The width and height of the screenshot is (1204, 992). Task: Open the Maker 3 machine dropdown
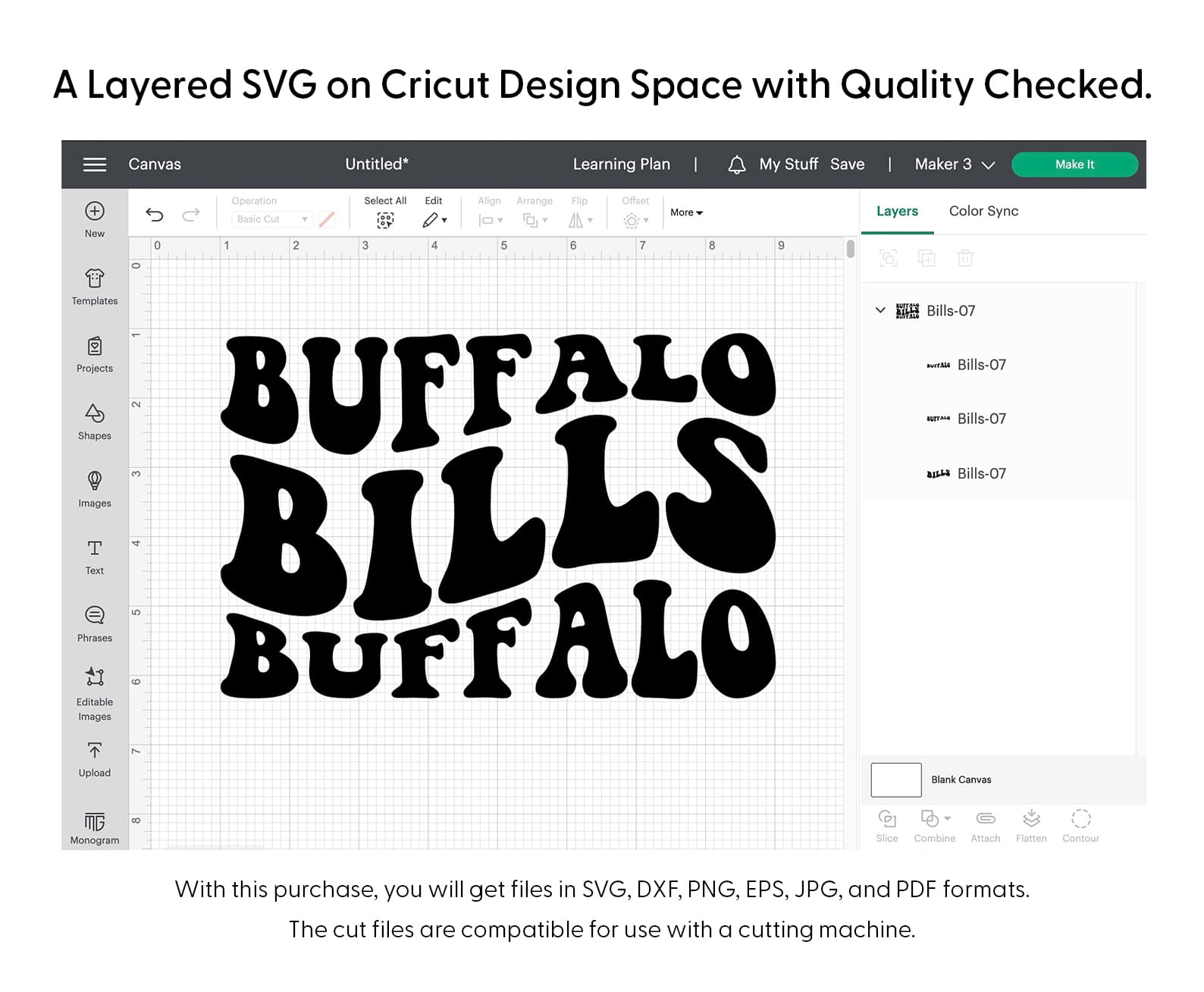pyautogui.click(x=954, y=165)
